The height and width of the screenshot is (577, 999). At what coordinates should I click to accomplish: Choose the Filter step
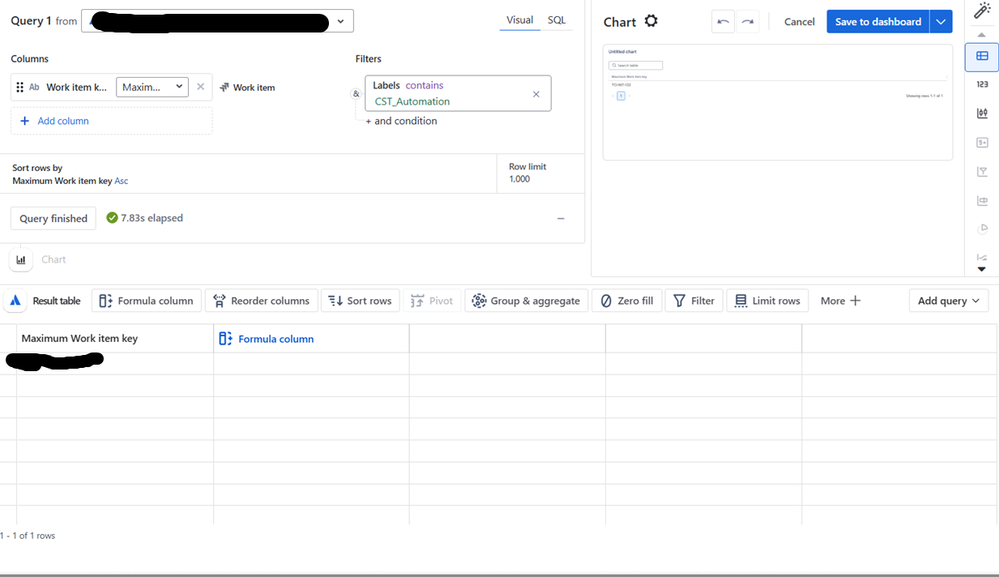pyautogui.click(x=694, y=301)
